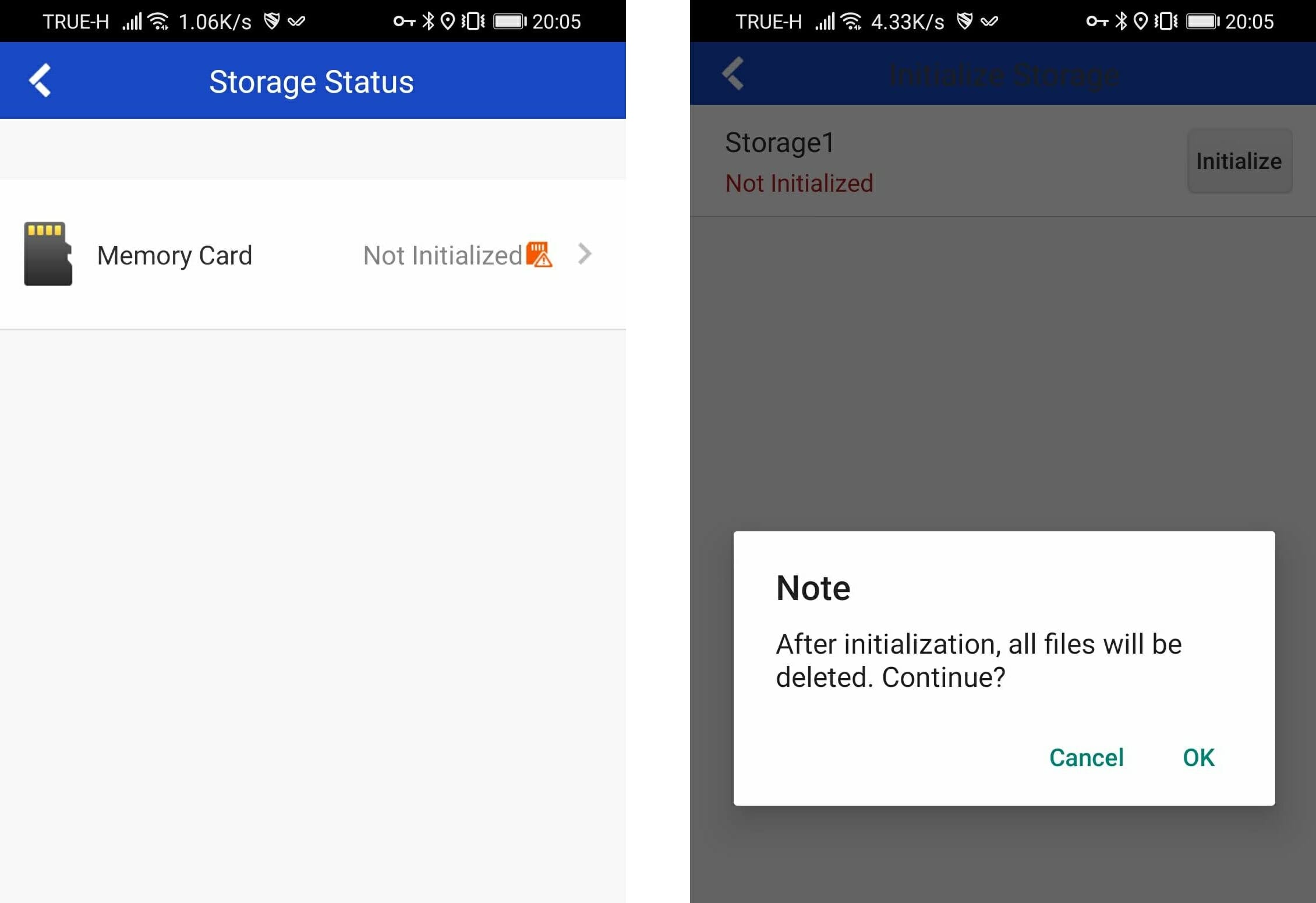1316x903 pixels.
Task: Confirm initialization with OK
Action: pyautogui.click(x=1198, y=757)
